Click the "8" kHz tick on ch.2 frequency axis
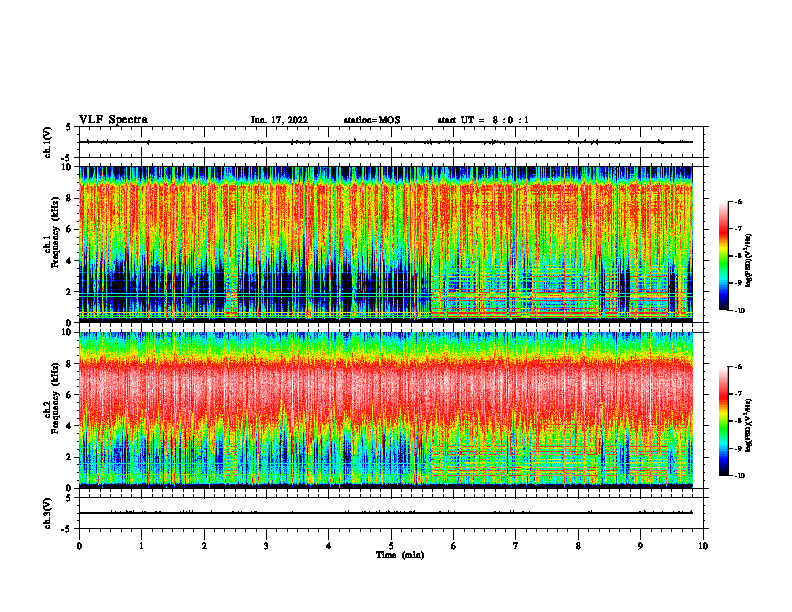This screenshot has height=612, width=792. click(69, 364)
